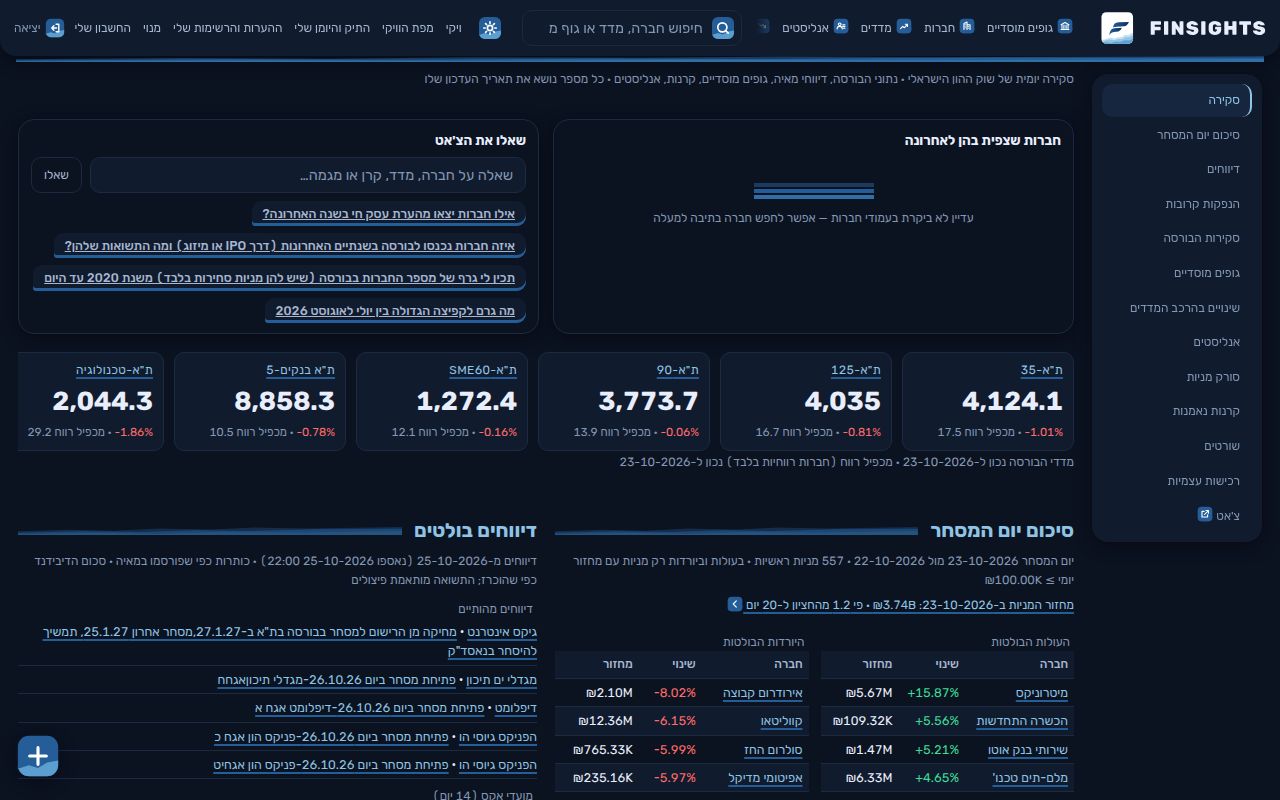Open סורק מניות in the sidebar

pos(1177,377)
